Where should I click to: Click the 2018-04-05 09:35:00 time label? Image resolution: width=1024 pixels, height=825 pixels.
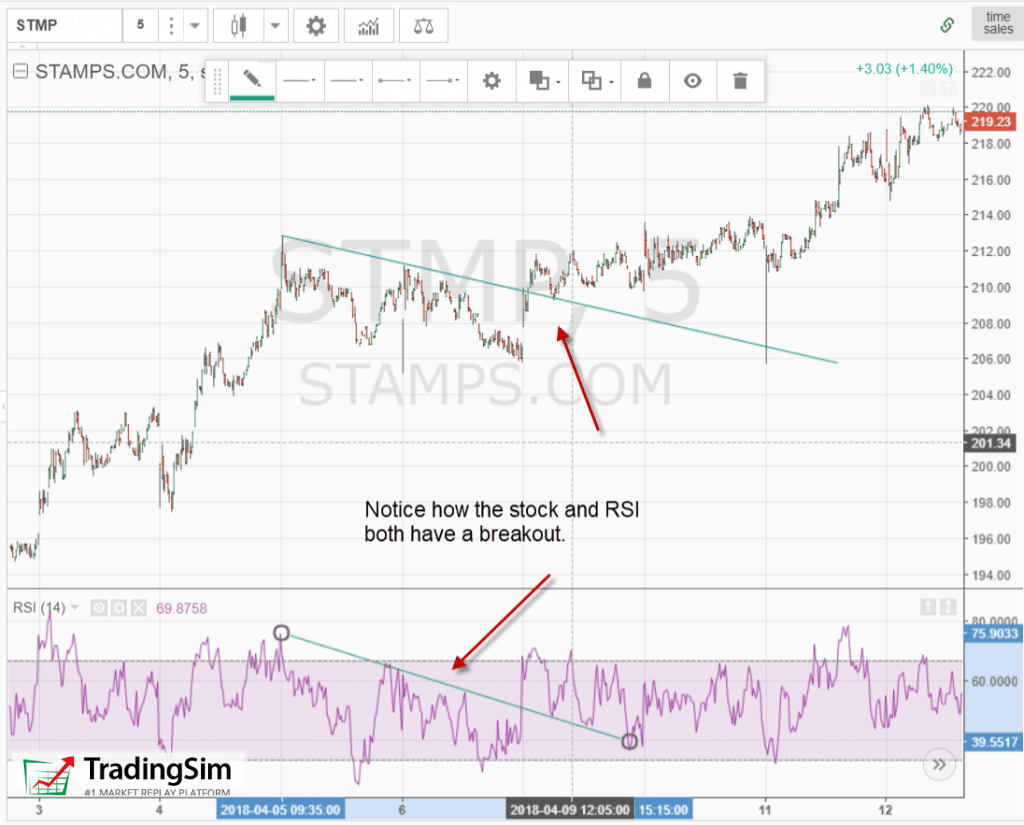coord(280,810)
